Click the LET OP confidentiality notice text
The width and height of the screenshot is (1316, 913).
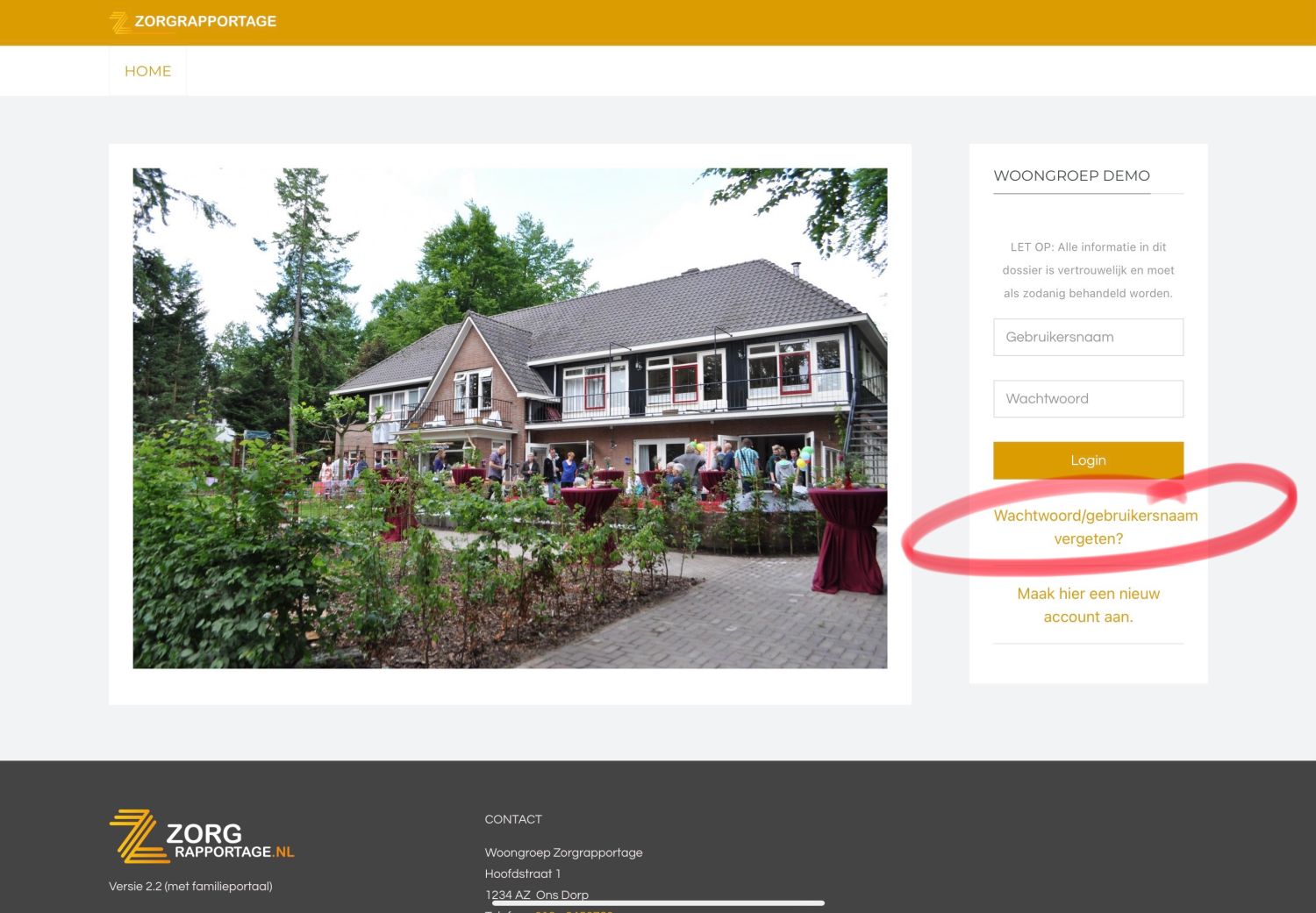[x=1088, y=270]
